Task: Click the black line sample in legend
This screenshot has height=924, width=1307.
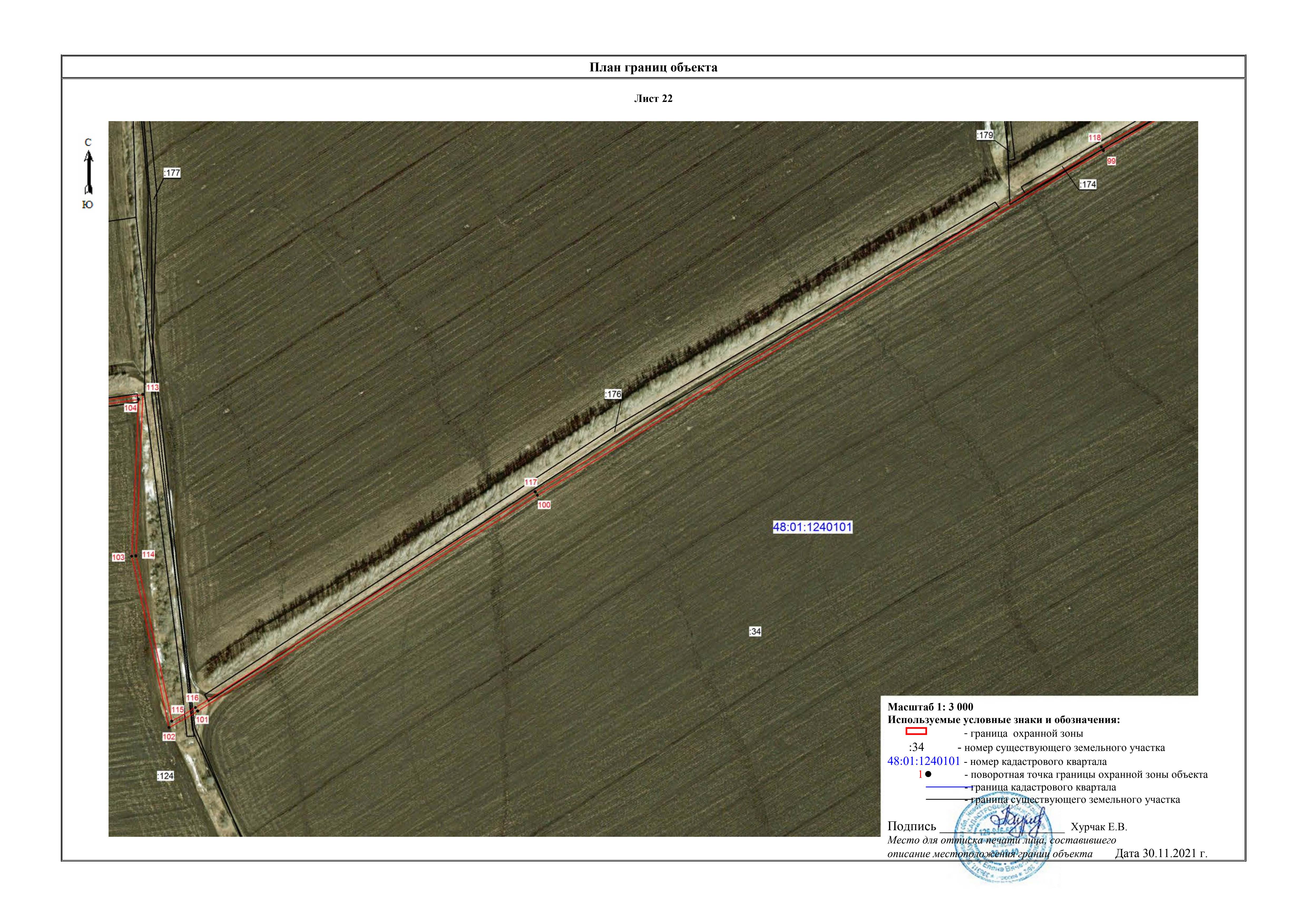Action: click(945, 800)
